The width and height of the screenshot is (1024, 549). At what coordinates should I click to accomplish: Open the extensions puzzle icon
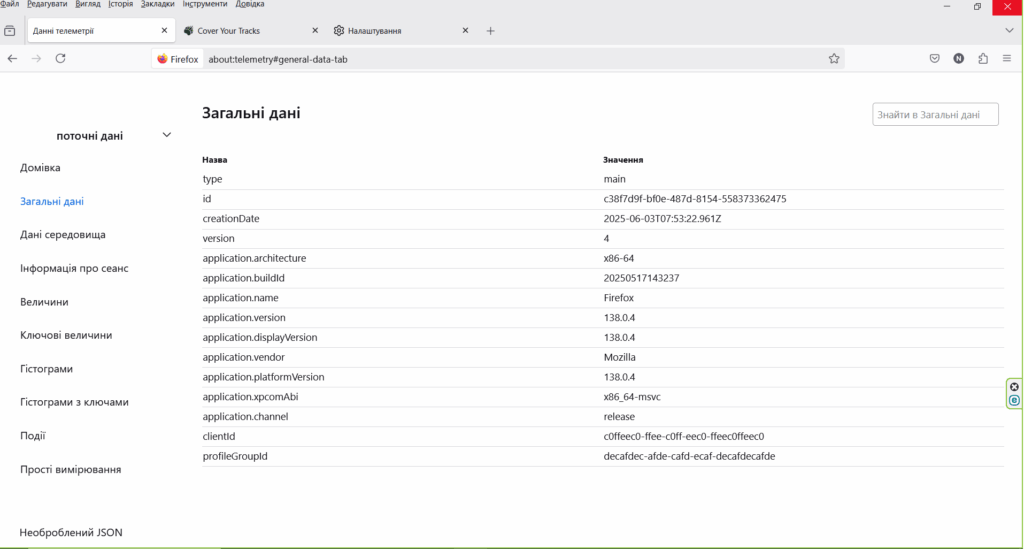click(x=983, y=59)
